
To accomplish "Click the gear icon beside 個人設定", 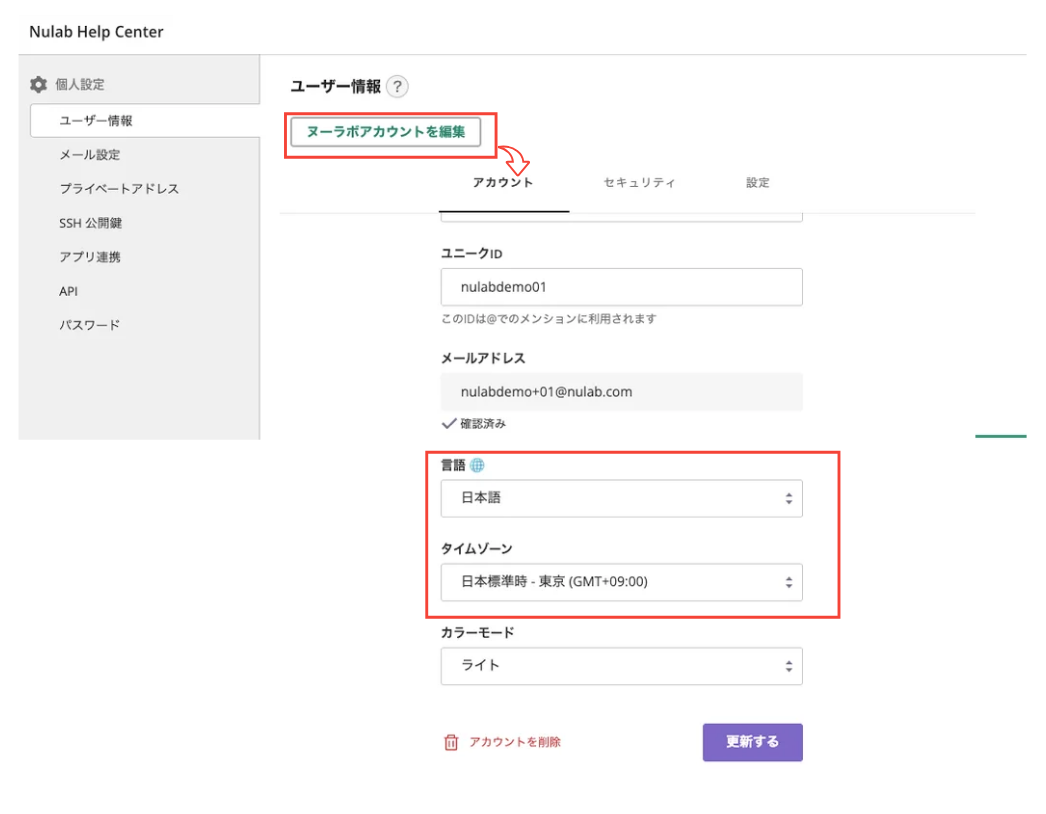I will (x=39, y=85).
